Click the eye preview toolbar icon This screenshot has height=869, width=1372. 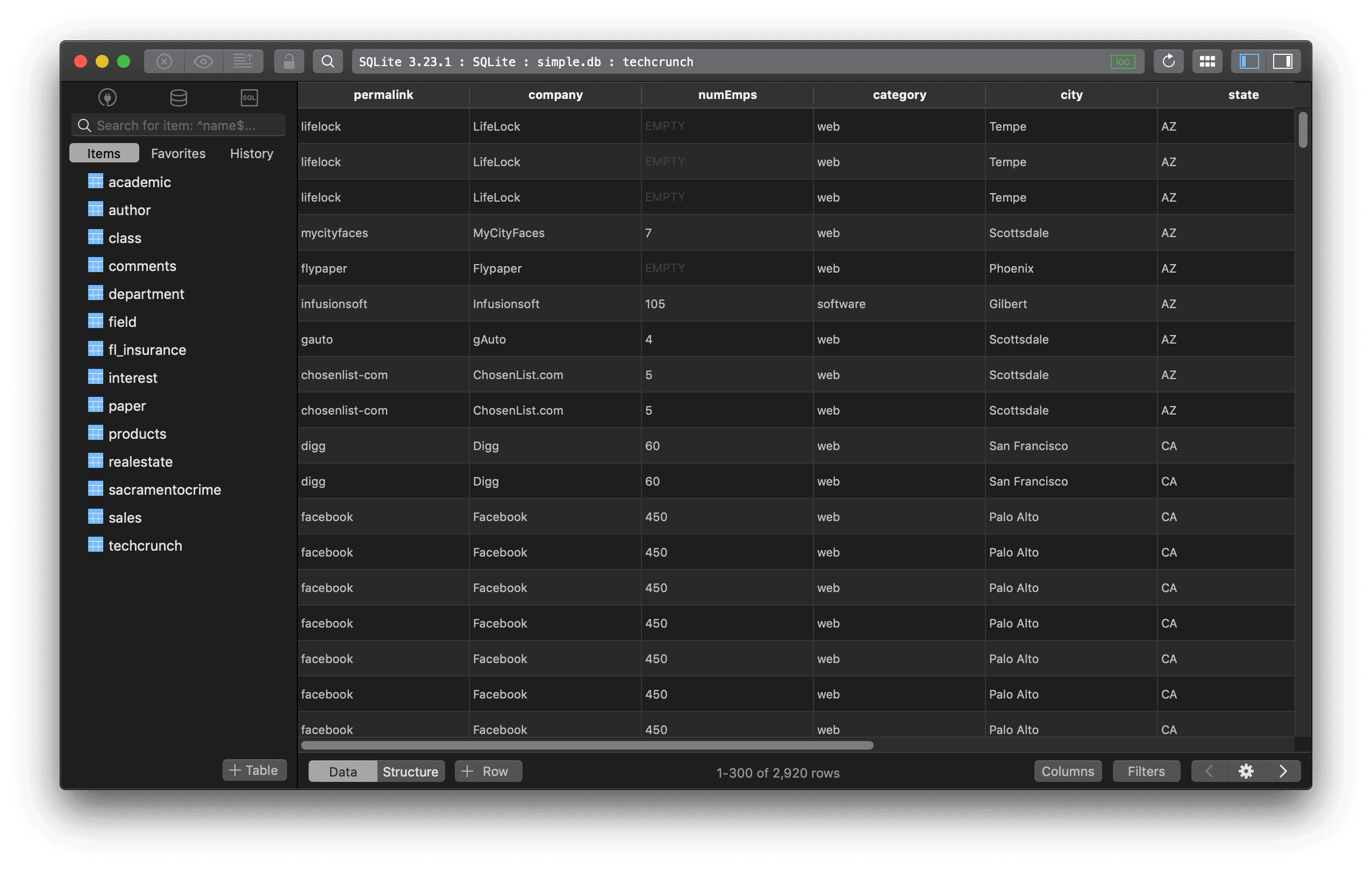[x=203, y=61]
